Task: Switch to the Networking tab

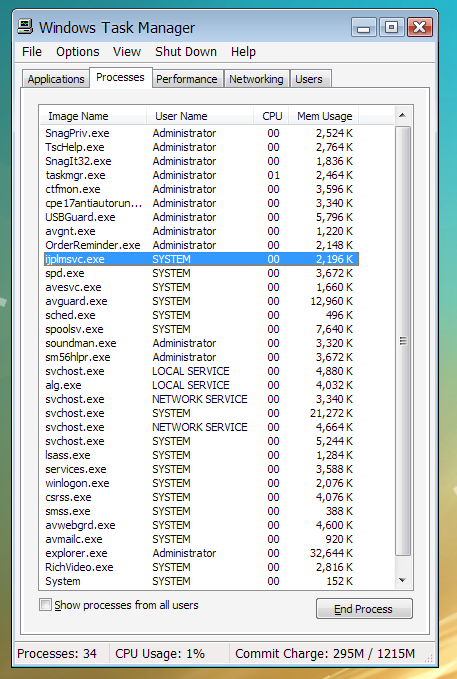Action: tap(256, 79)
